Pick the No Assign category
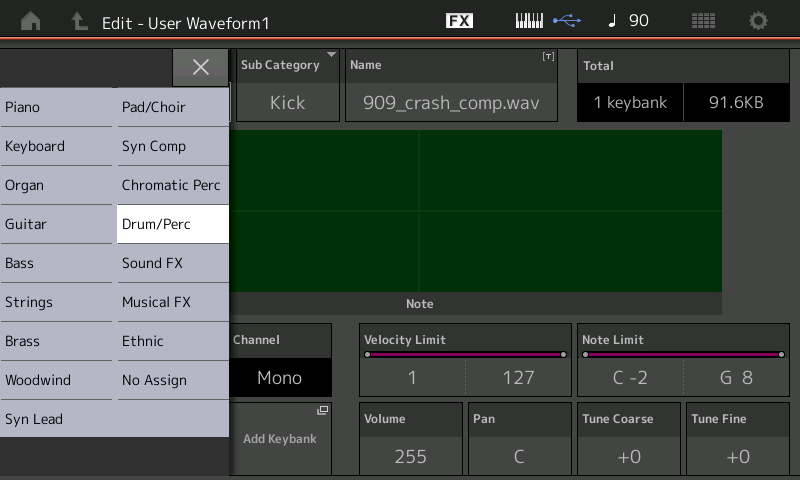 tap(173, 380)
